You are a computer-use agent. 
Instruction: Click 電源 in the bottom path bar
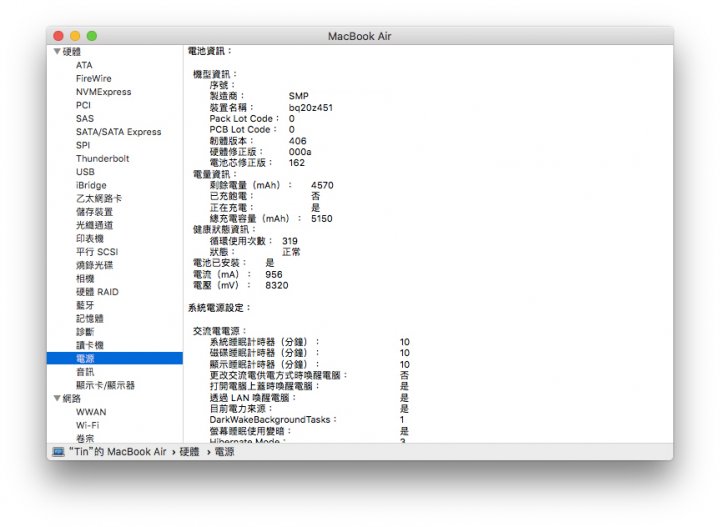[224, 452]
